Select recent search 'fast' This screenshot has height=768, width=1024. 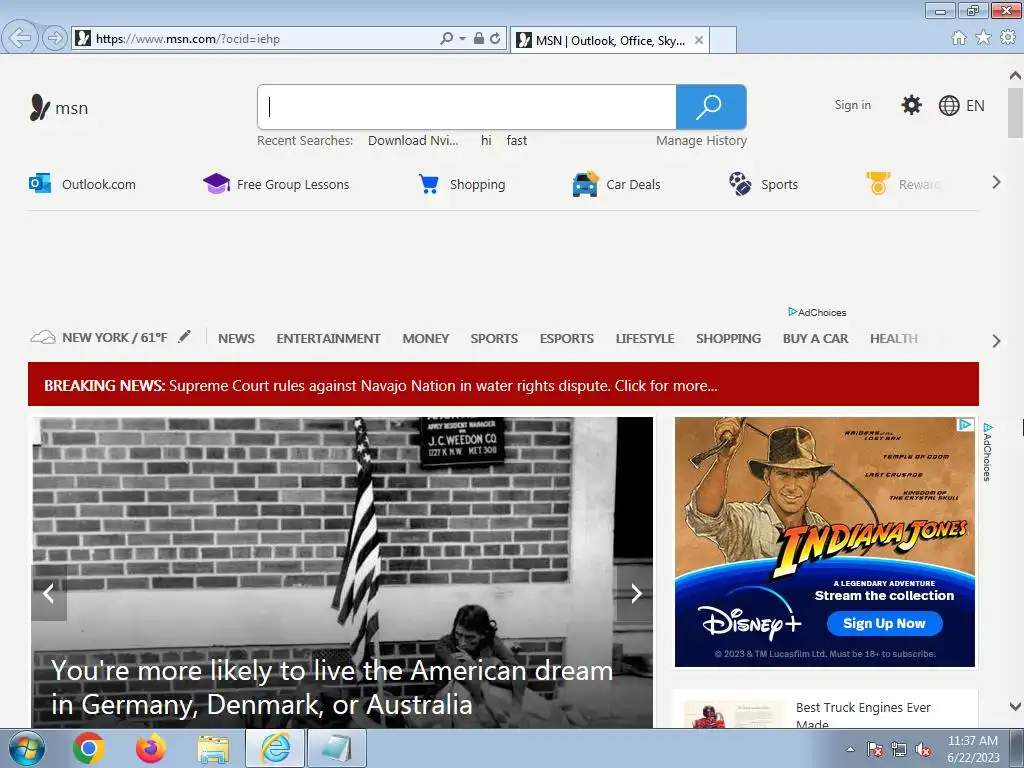[517, 140]
